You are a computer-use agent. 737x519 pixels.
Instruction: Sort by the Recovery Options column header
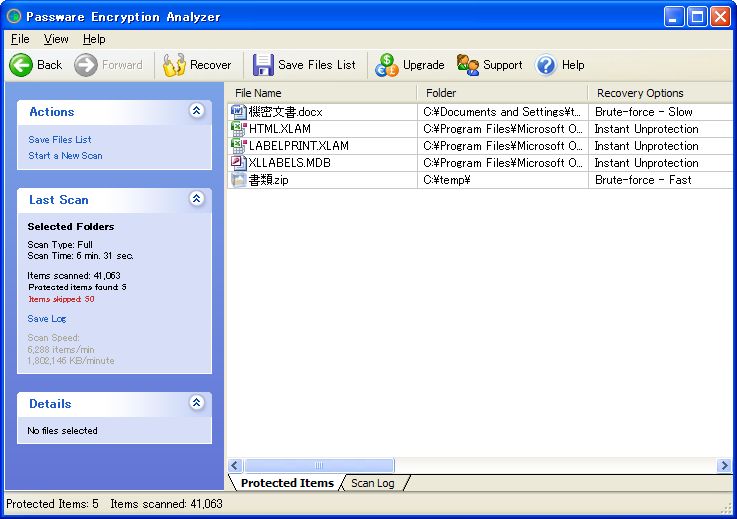[x=662, y=93]
